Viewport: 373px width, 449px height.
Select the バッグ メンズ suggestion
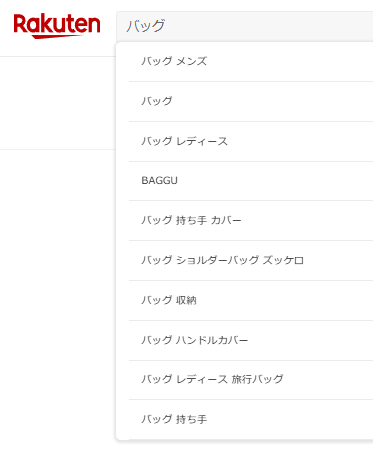(251, 61)
